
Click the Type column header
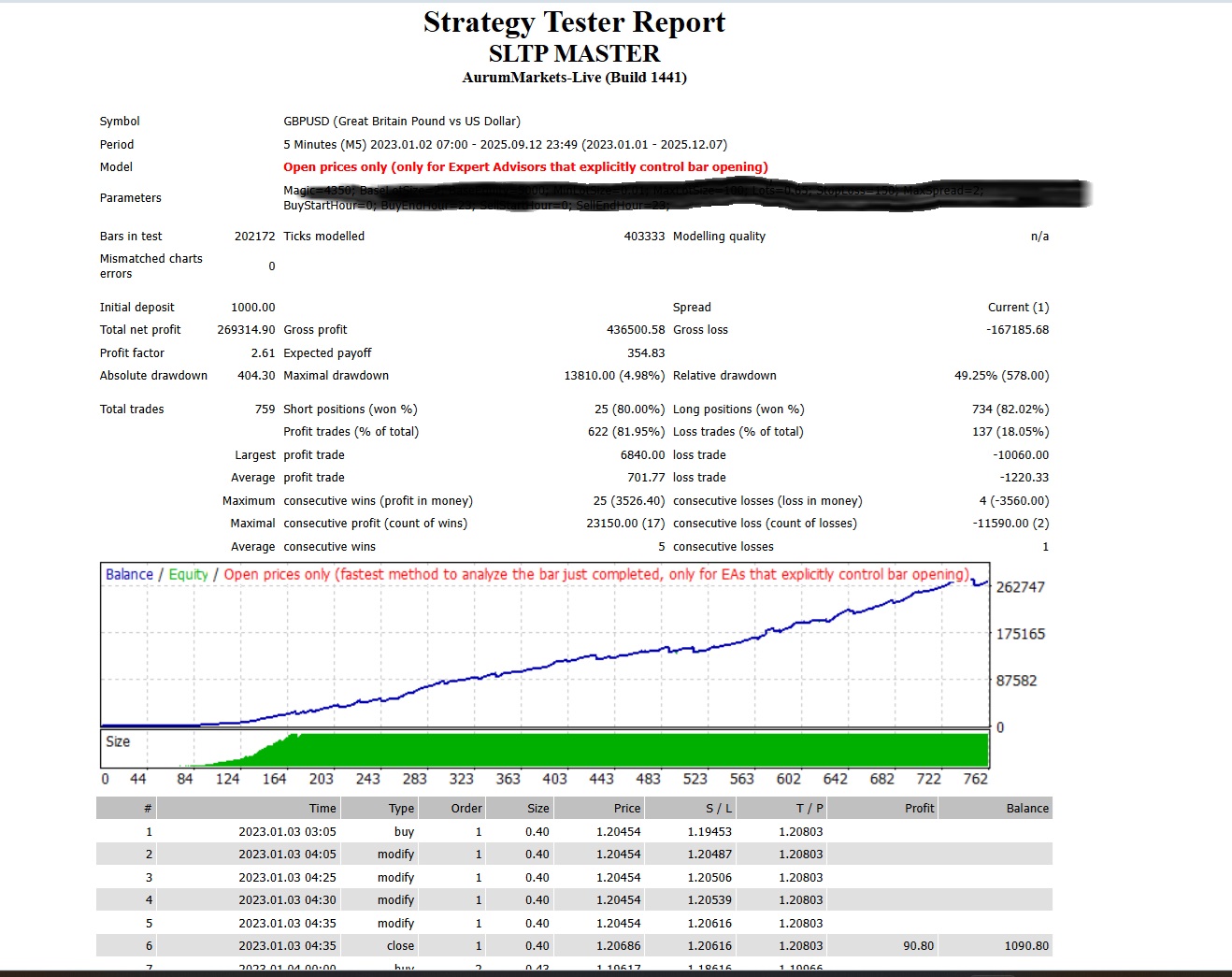[401, 809]
